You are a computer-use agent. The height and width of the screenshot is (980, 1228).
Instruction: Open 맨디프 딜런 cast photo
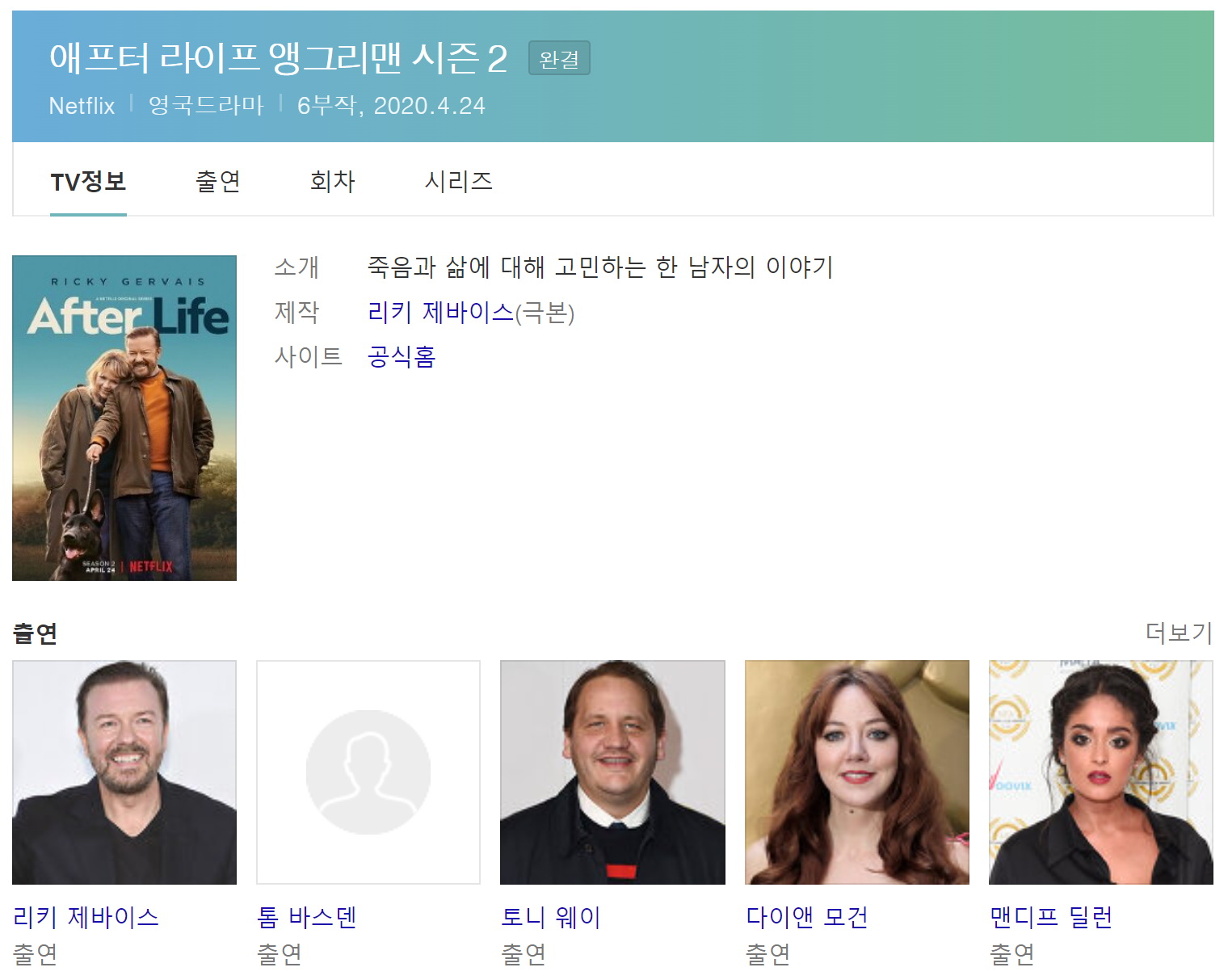pyautogui.click(x=1101, y=772)
